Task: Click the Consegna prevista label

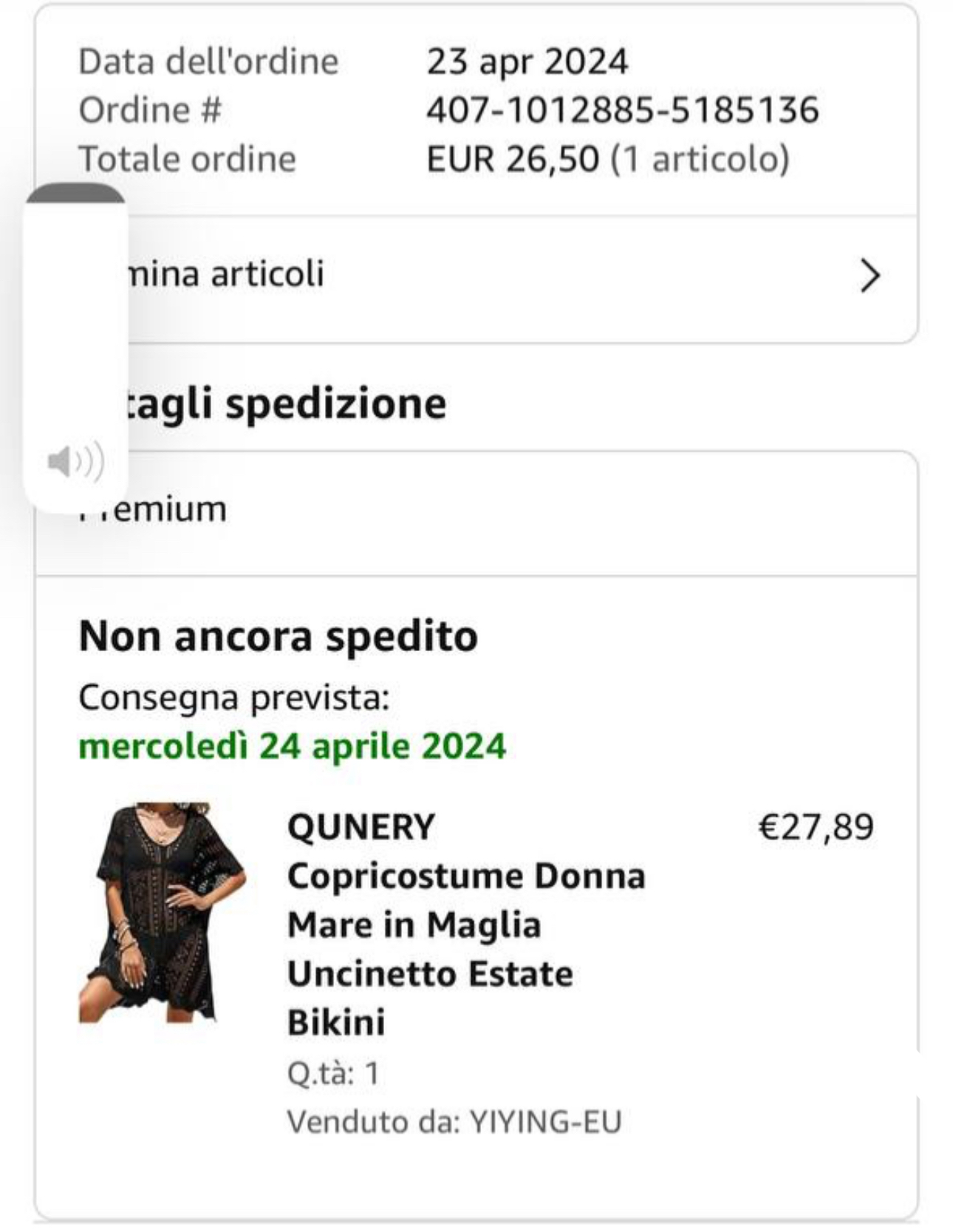Action: tap(233, 697)
